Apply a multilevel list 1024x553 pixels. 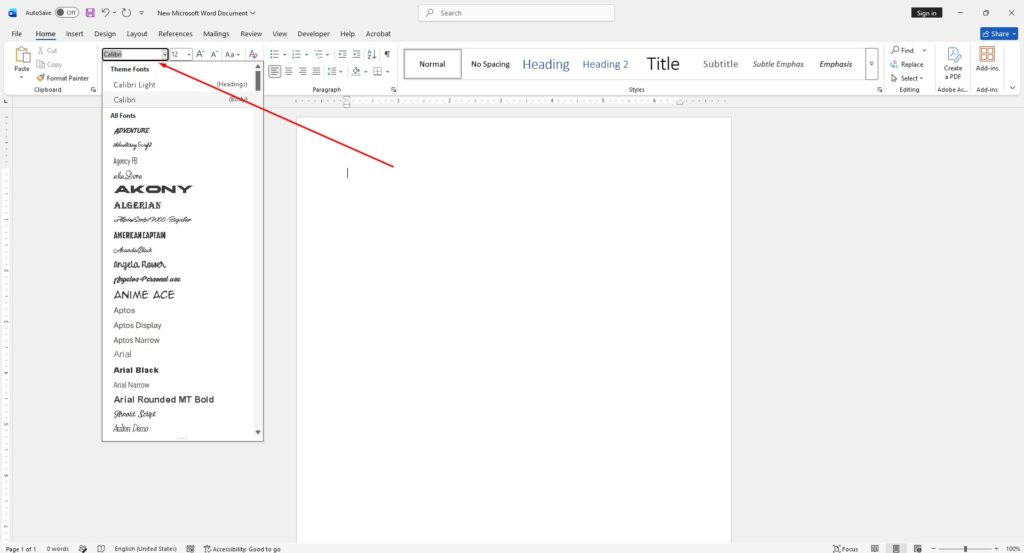(x=318, y=54)
